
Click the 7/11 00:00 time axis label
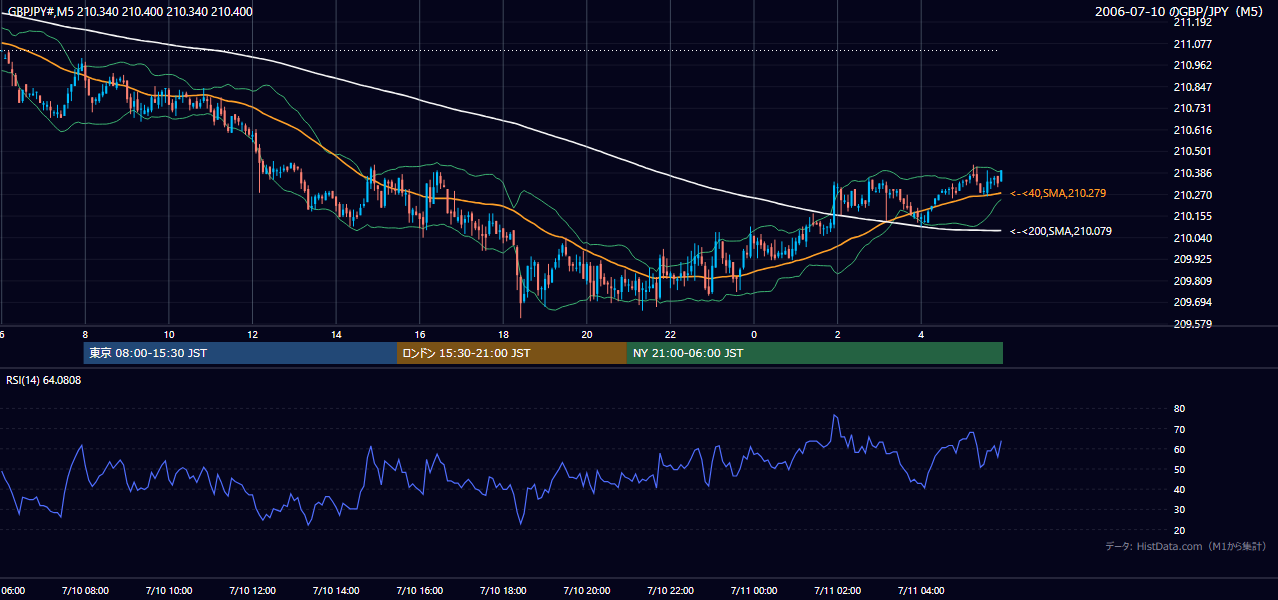tap(754, 590)
